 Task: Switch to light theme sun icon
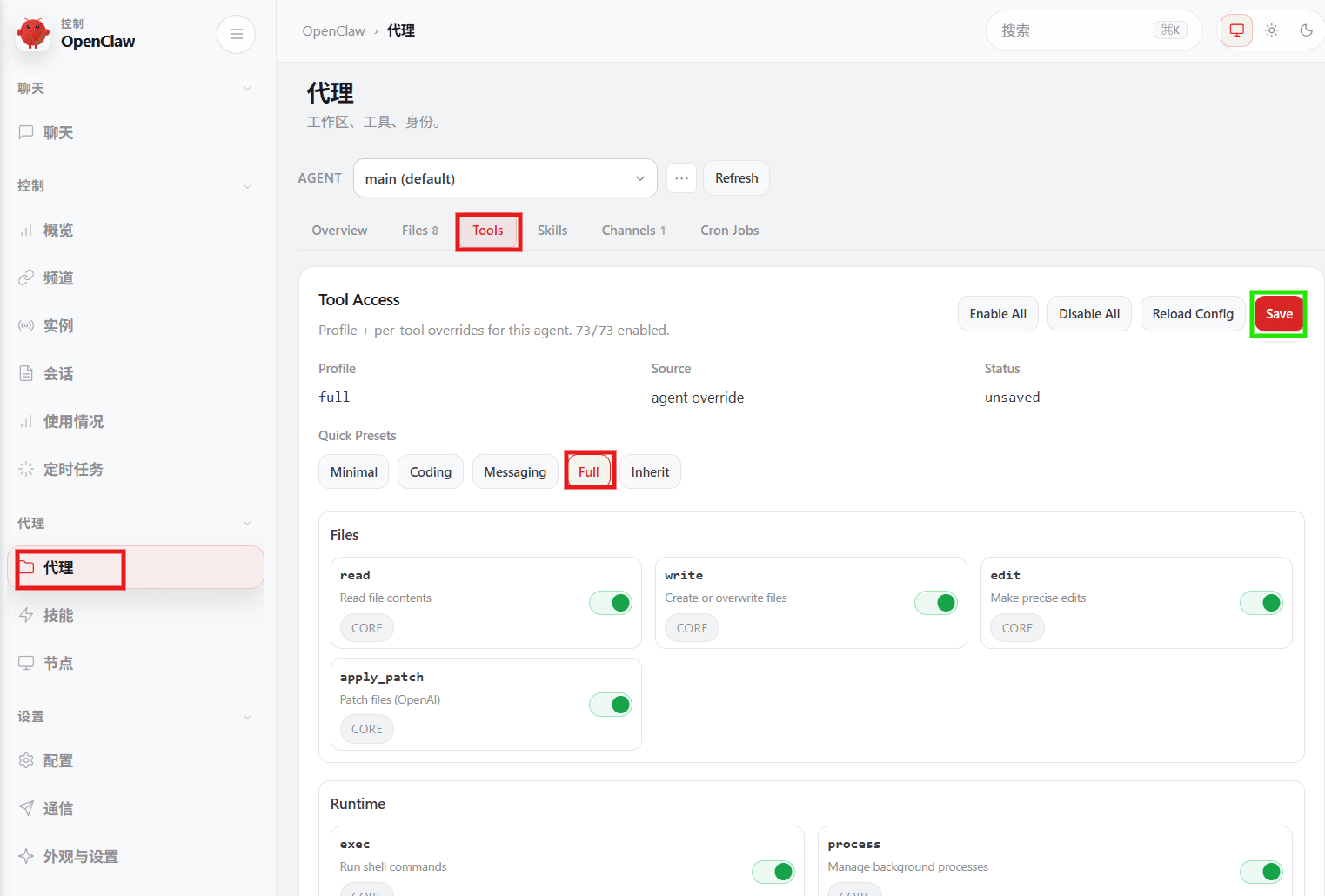1271,30
